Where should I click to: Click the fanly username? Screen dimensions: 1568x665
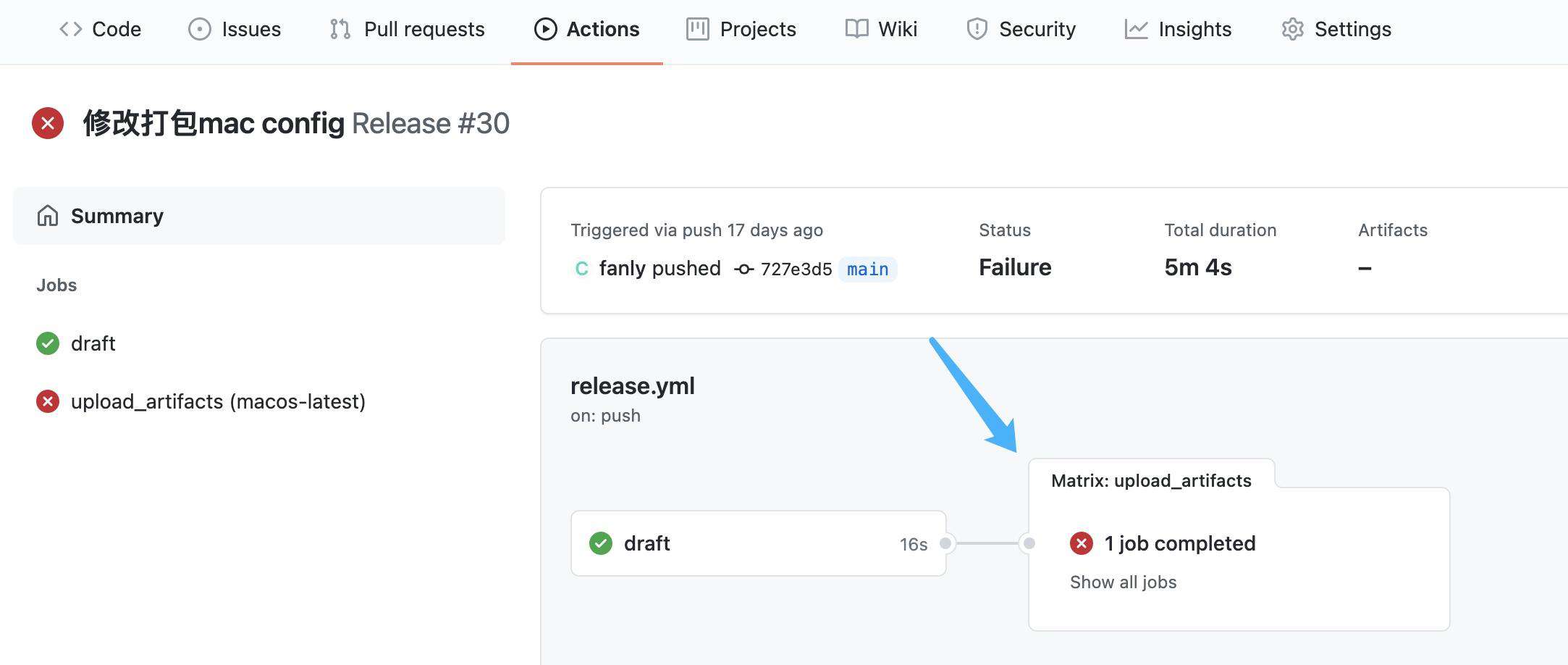tap(622, 268)
